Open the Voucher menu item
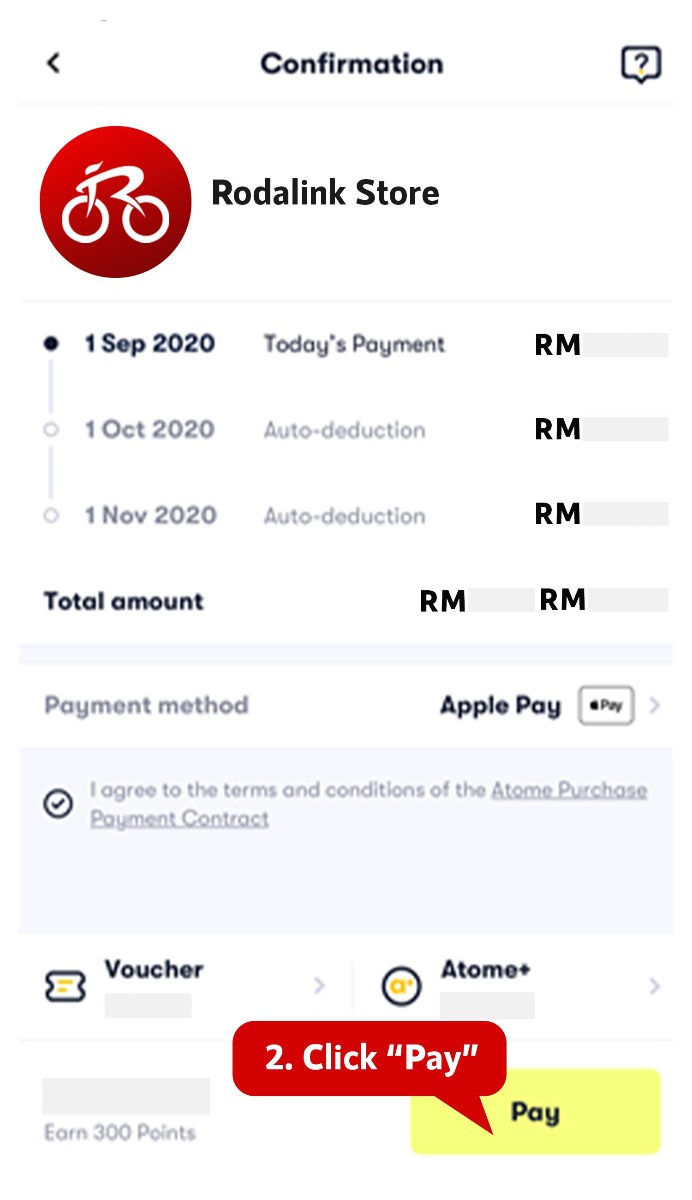 (153, 970)
